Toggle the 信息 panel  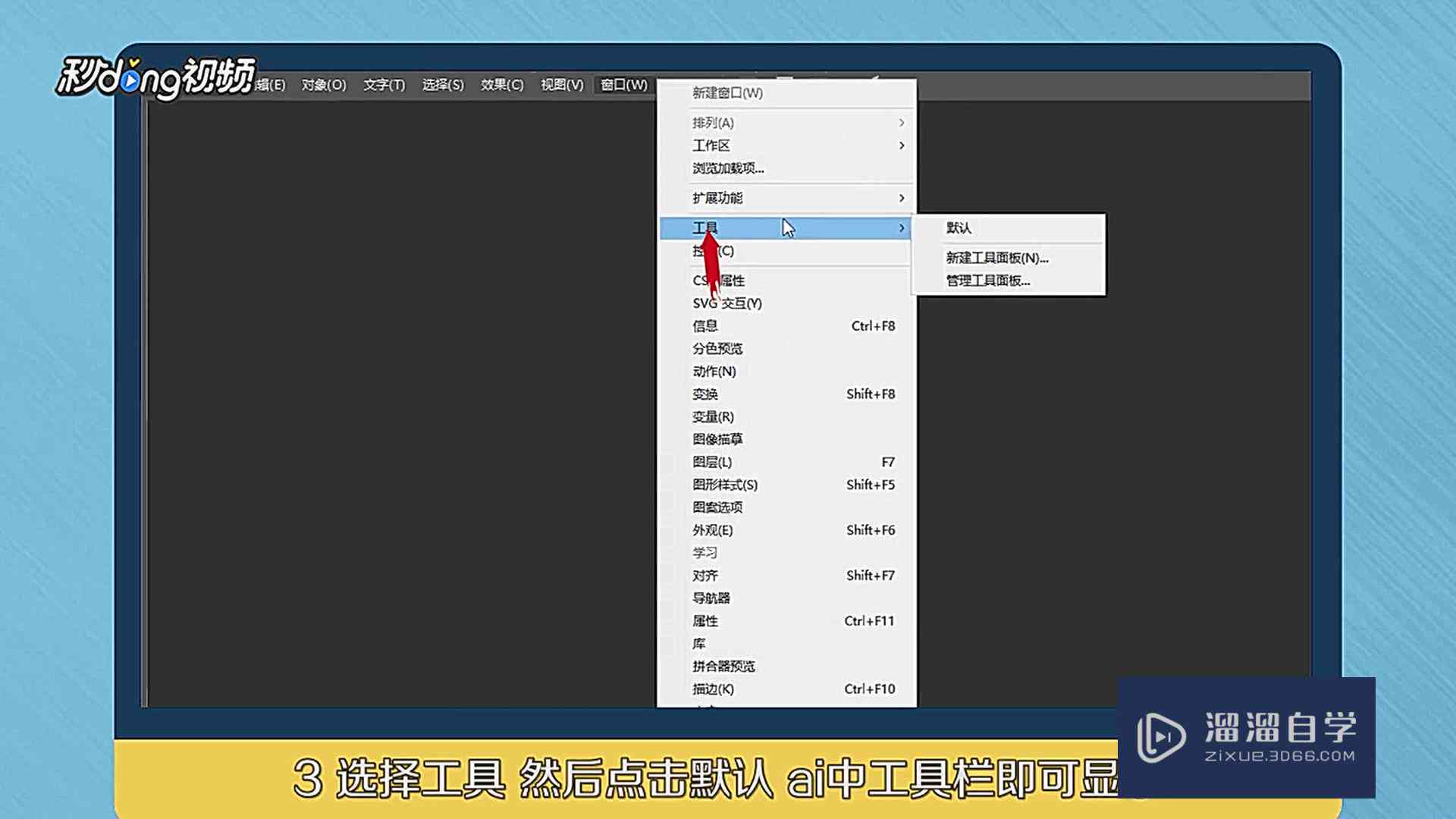[x=787, y=326]
